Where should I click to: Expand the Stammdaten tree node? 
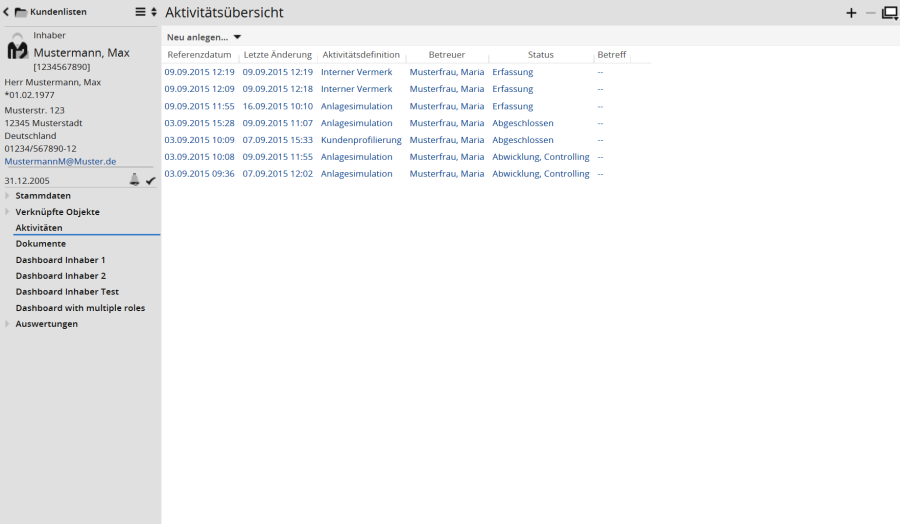[x=8, y=196]
